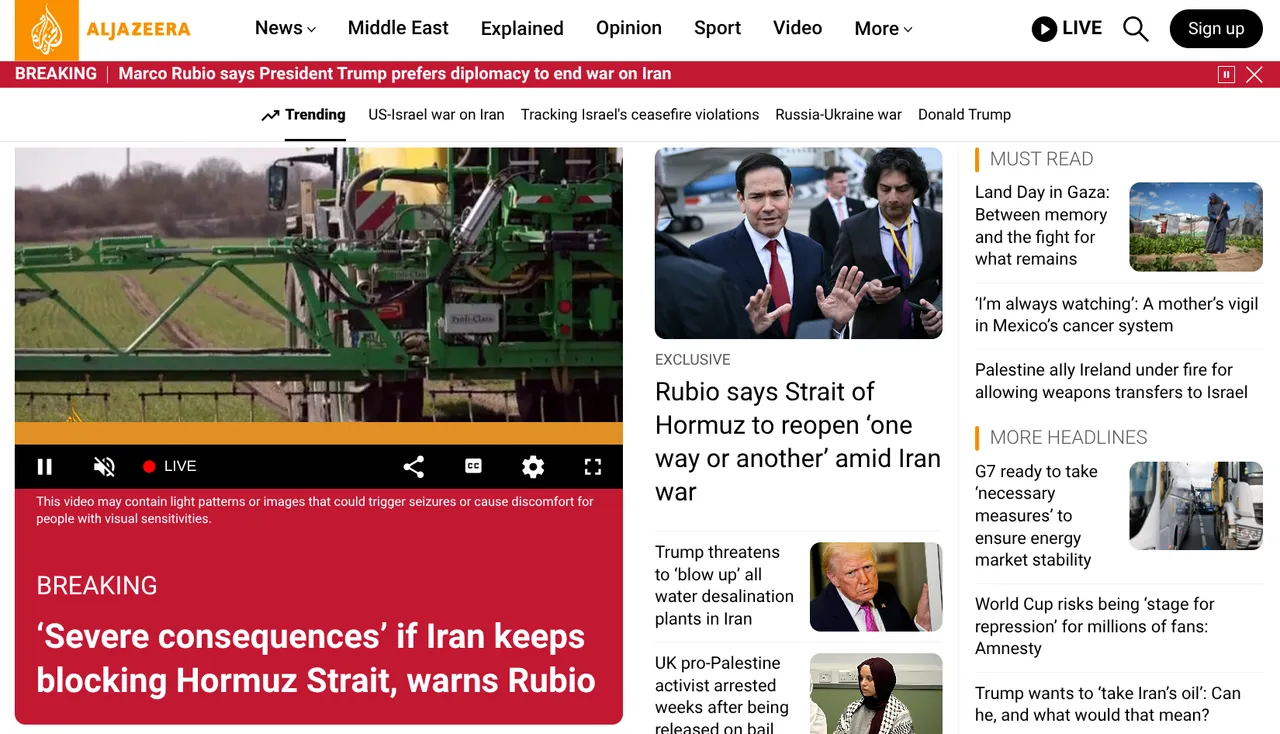The height and width of the screenshot is (734, 1280).
Task: Open the Sign up page
Action: [1216, 29]
